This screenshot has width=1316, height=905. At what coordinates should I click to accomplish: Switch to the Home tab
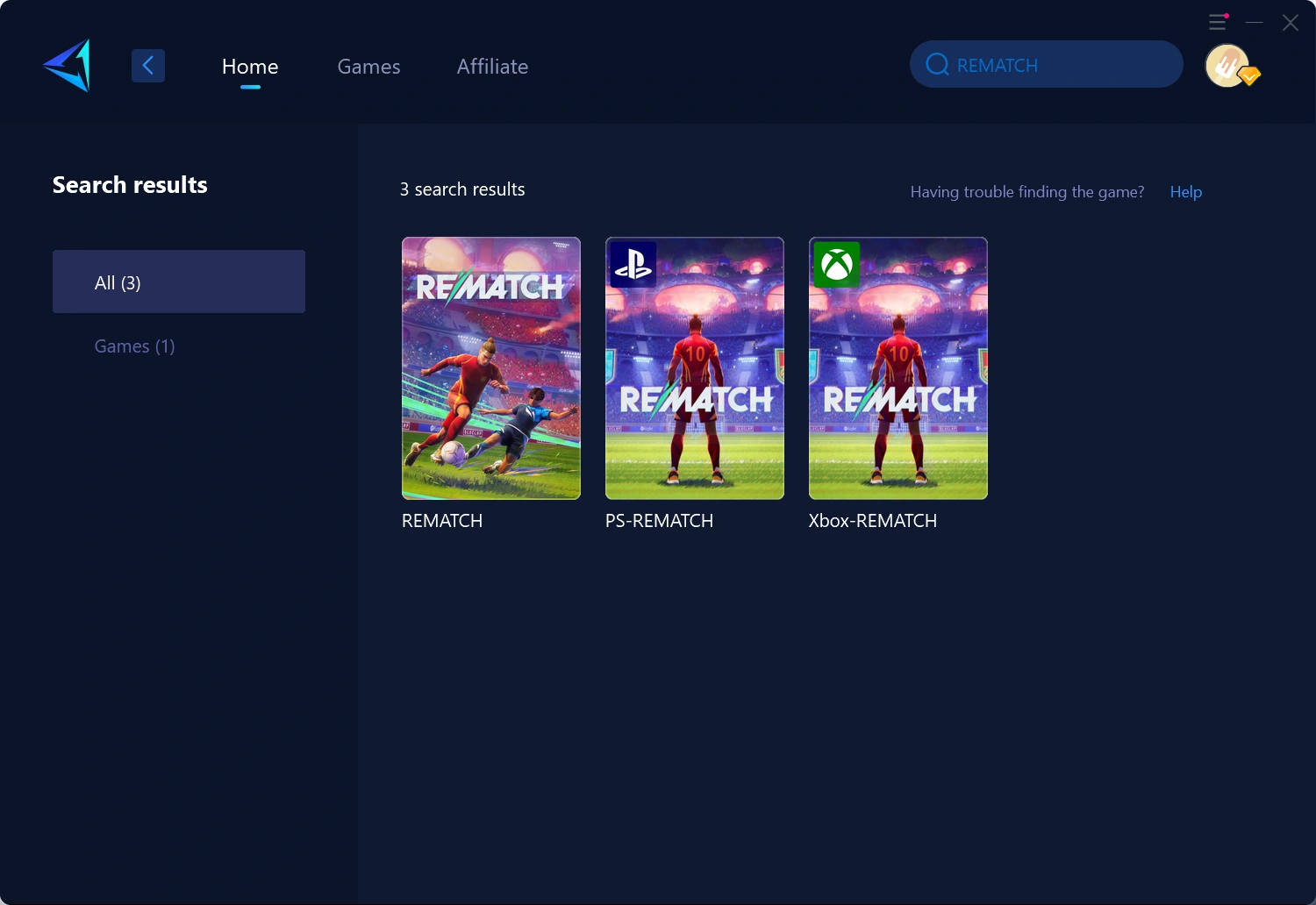click(250, 67)
